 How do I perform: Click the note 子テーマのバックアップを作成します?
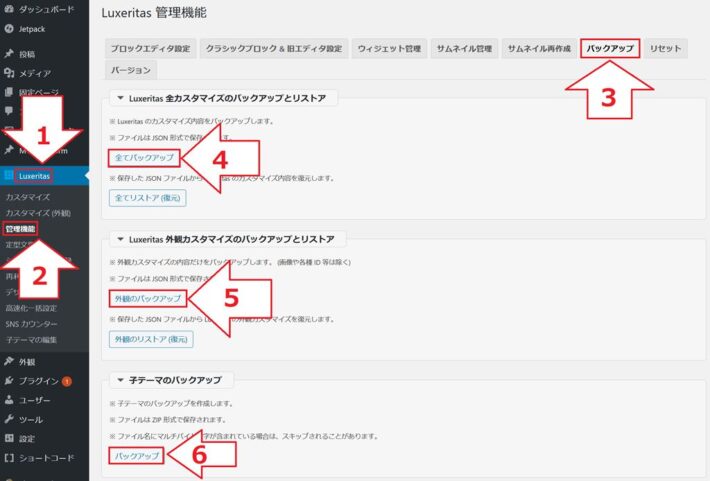[x=171, y=403]
